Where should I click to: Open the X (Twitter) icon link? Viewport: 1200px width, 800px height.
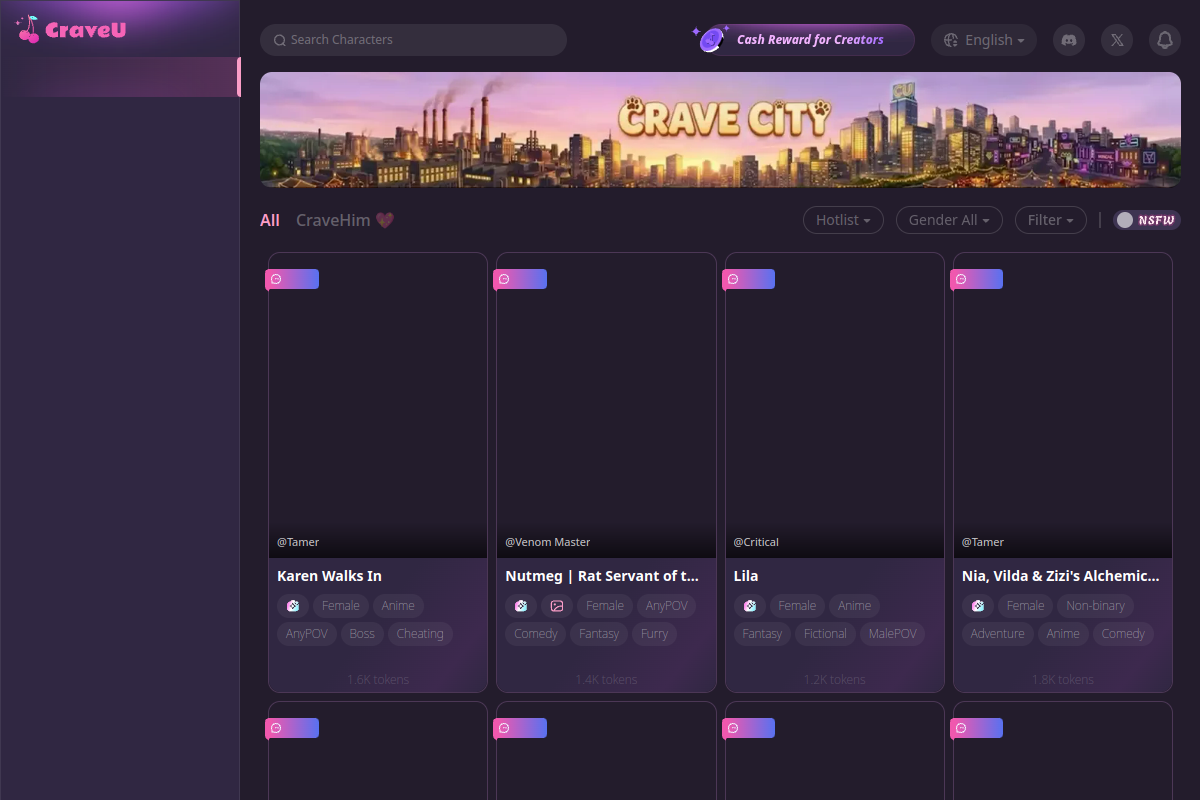tap(1117, 40)
